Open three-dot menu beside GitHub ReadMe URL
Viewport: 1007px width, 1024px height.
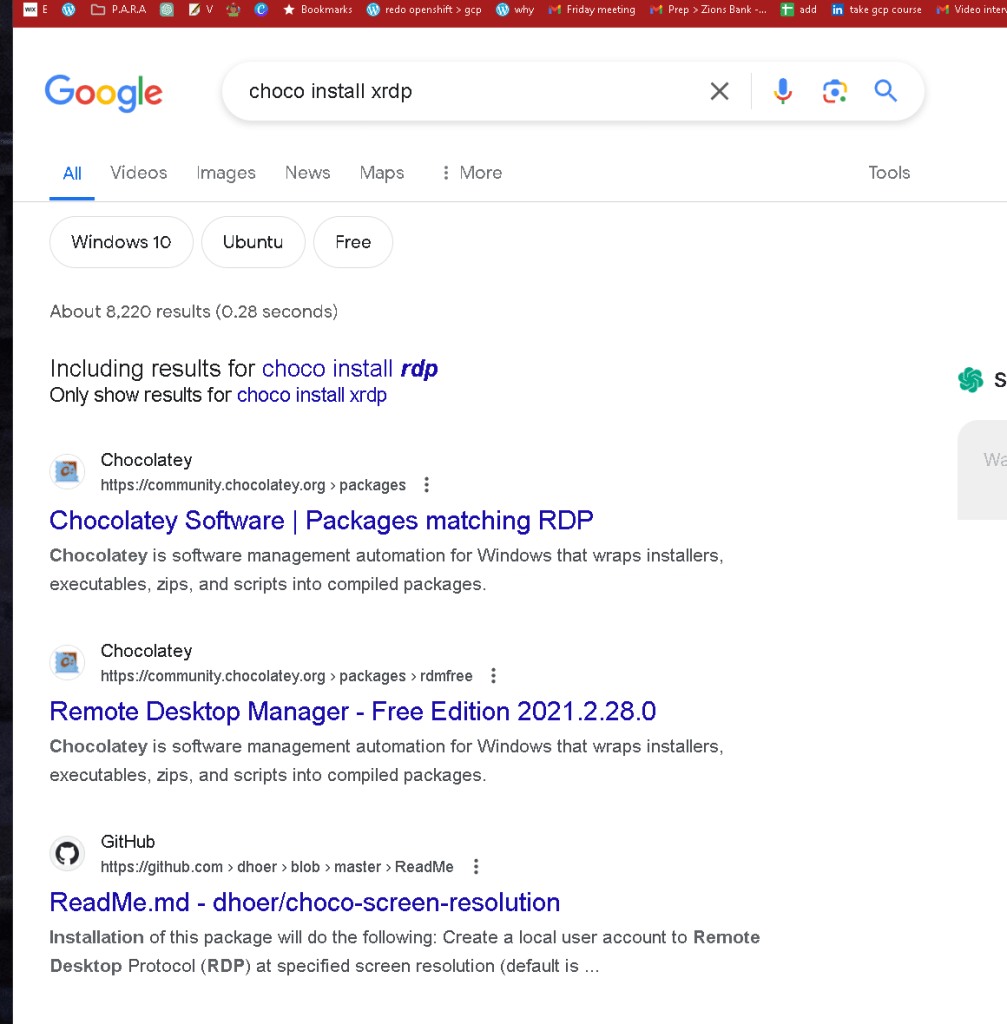476,867
